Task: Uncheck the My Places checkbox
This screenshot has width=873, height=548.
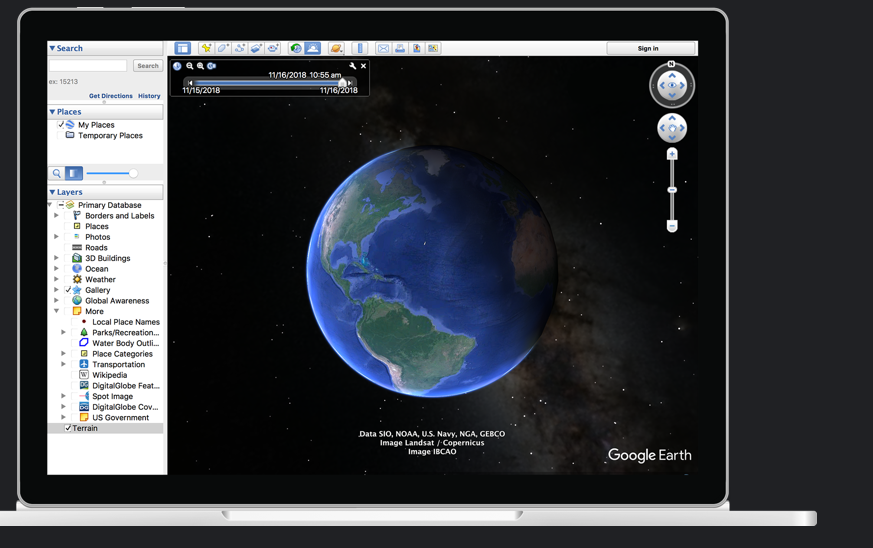Action: click(x=61, y=125)
